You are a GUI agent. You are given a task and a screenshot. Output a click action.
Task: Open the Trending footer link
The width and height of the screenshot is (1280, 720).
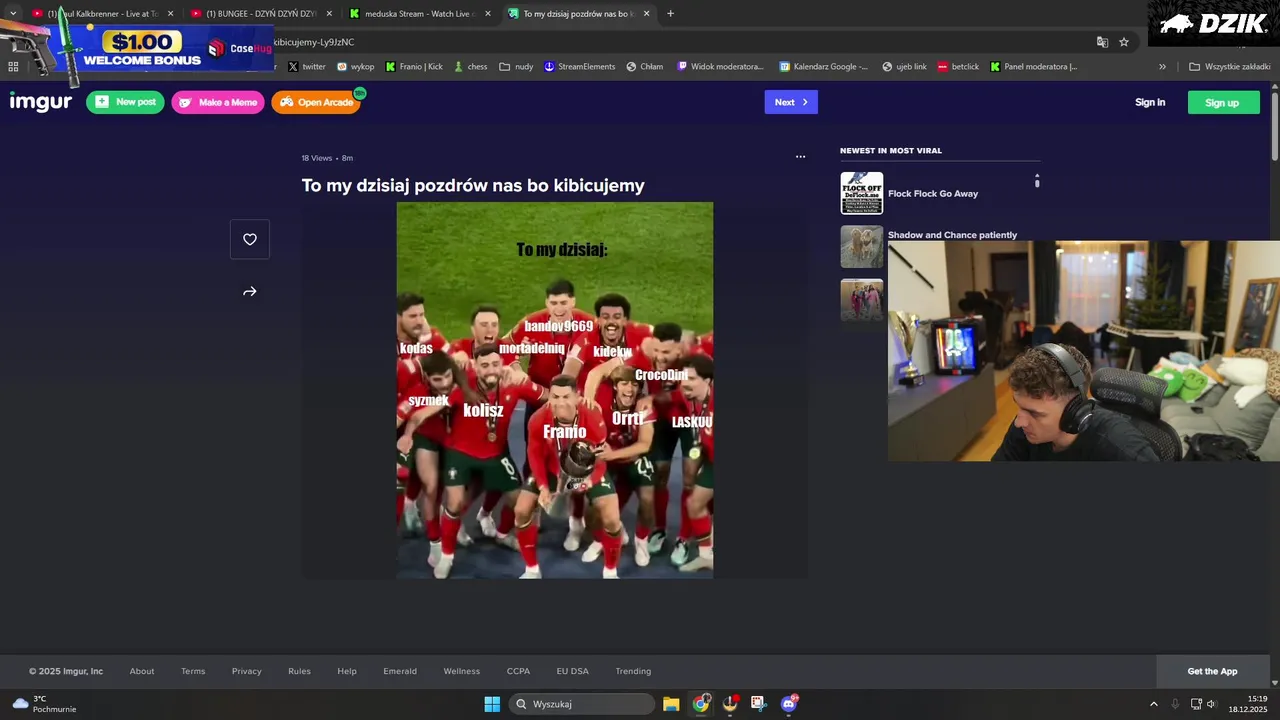pyautogui.click(x=633, y=671)
